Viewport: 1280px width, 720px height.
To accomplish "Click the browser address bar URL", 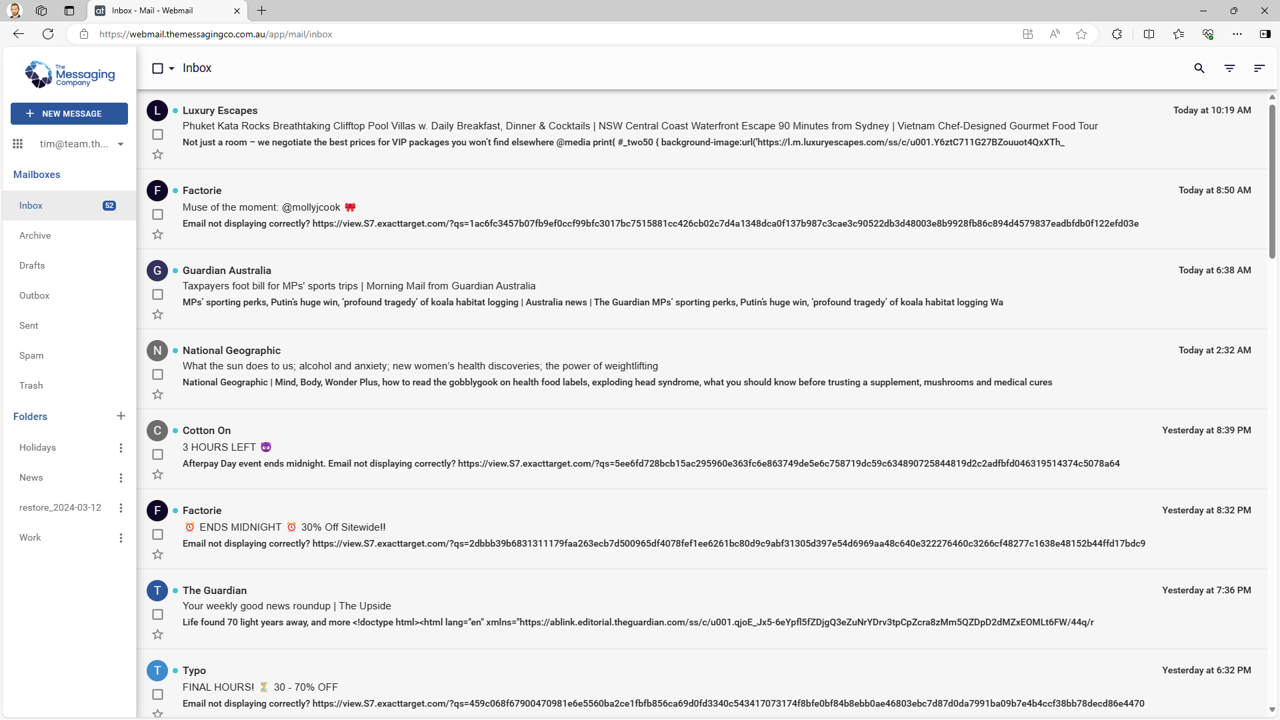I will [216, 34].
